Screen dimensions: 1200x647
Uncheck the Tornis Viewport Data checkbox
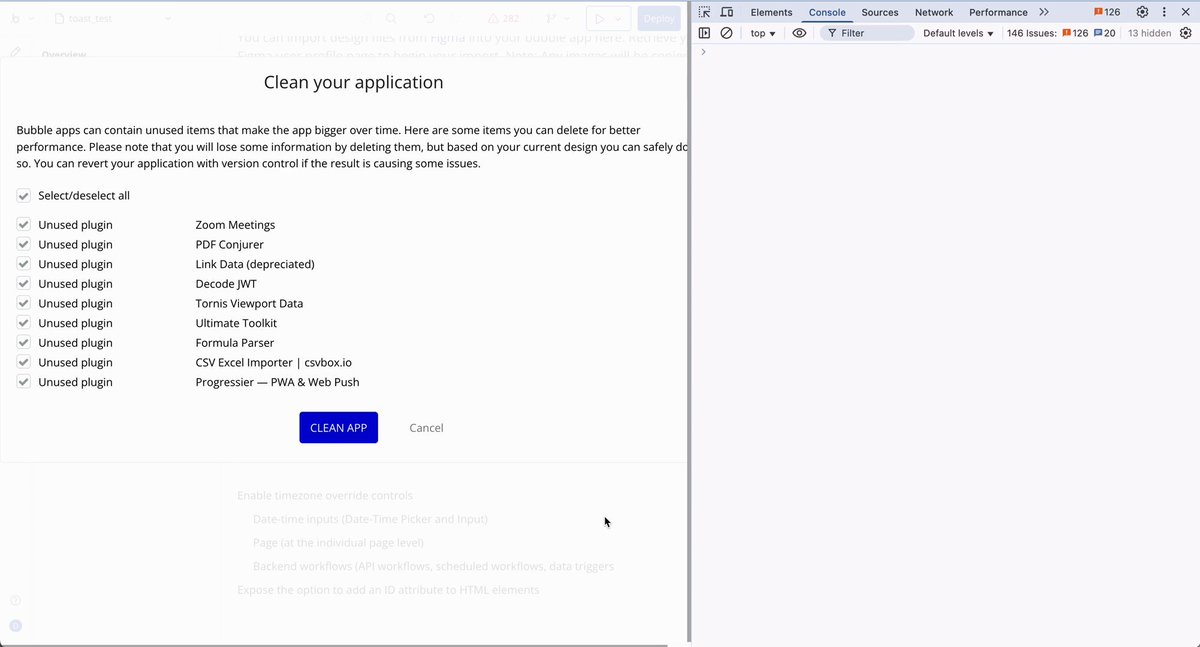coord(23,304)
